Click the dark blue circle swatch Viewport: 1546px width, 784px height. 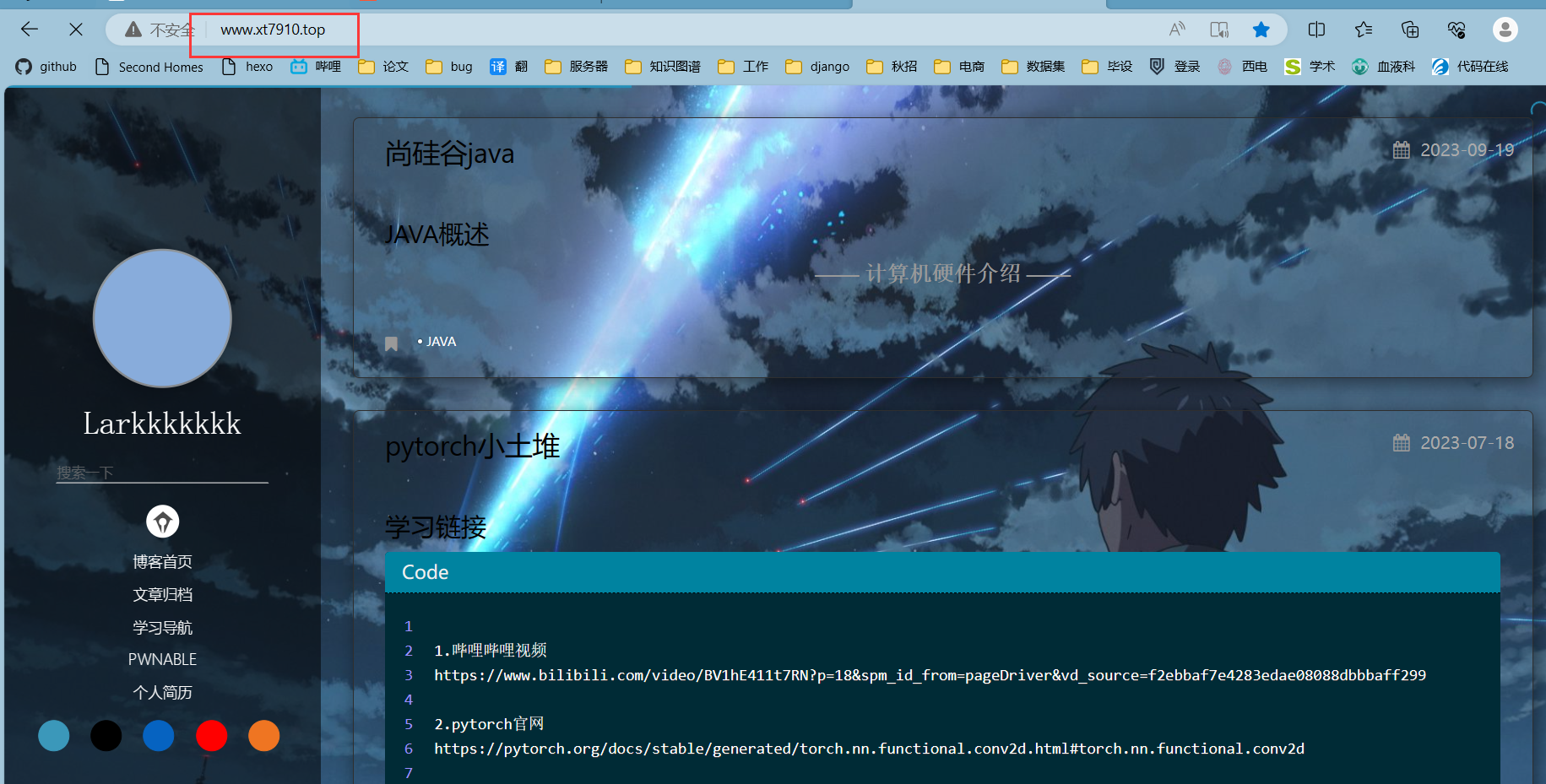(159, 736)
